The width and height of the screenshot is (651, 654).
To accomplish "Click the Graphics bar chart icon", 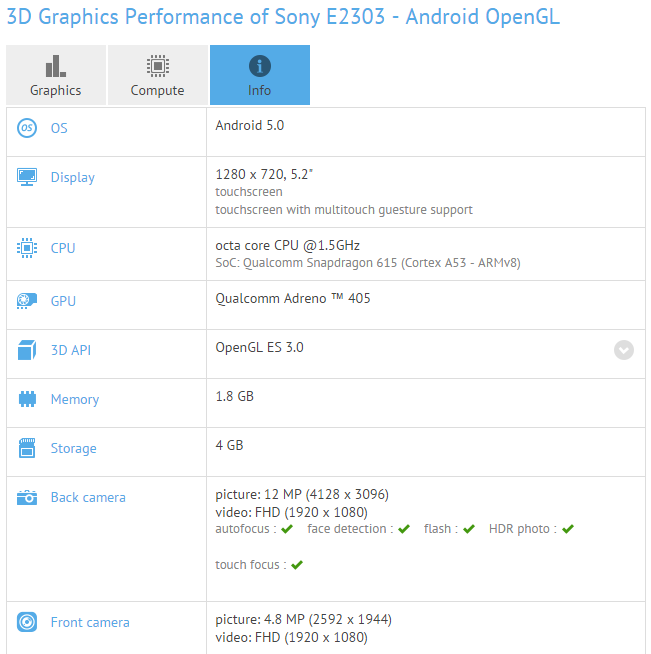I will 56,66.
